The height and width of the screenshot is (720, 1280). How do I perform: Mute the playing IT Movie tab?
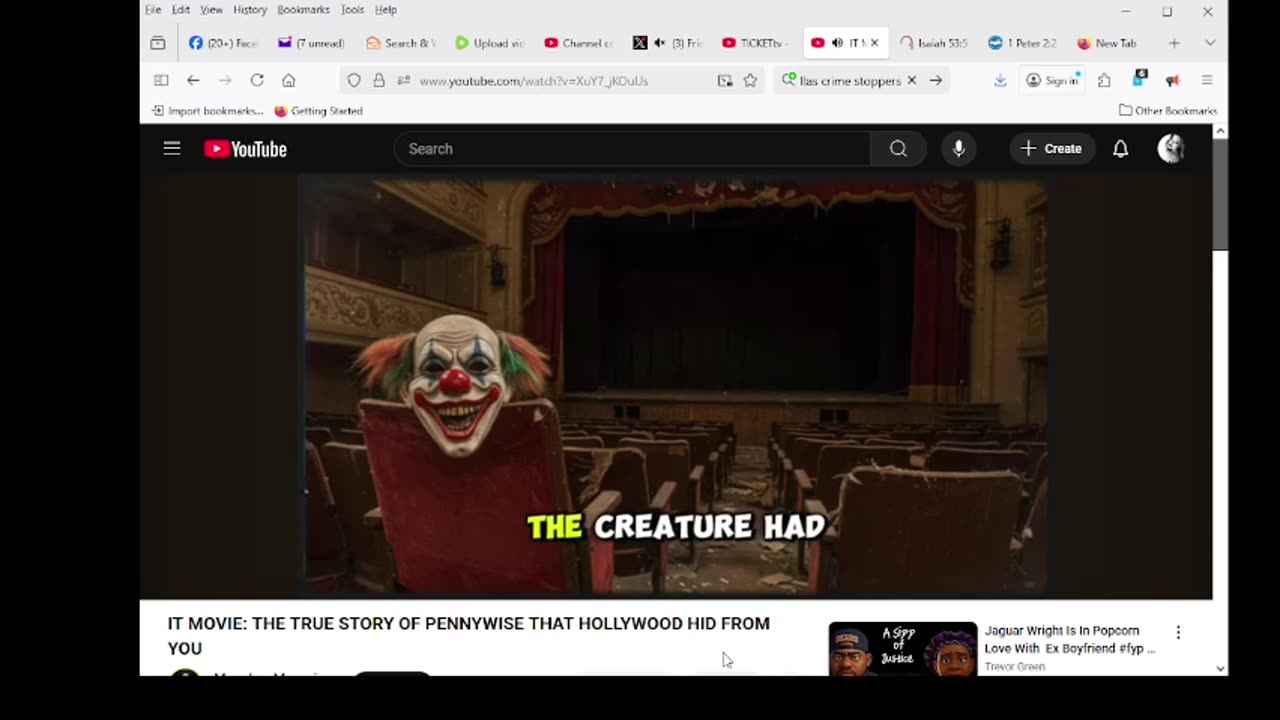[837, 43]
